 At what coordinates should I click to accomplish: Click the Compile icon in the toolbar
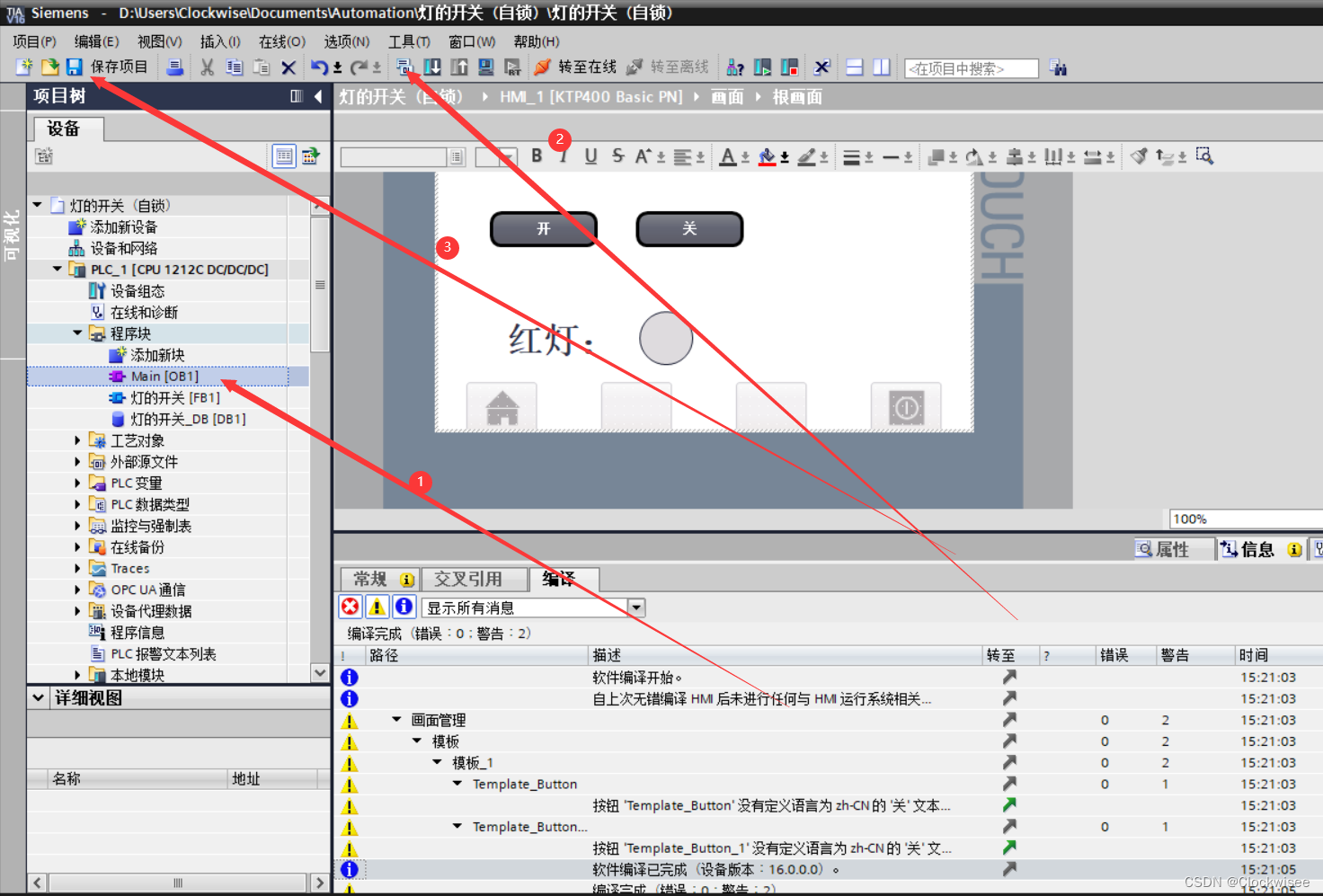coord(404,67)
